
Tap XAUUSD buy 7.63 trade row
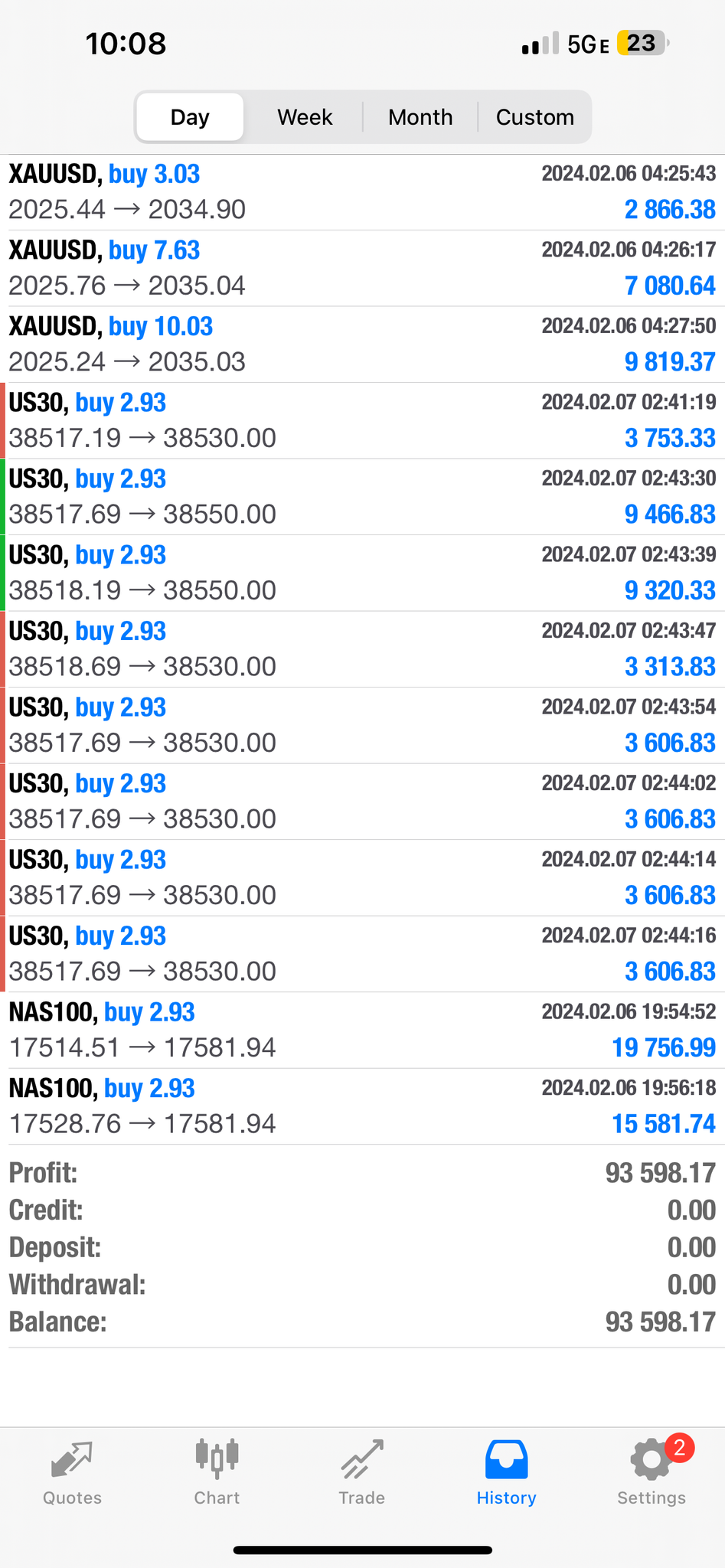362,269
